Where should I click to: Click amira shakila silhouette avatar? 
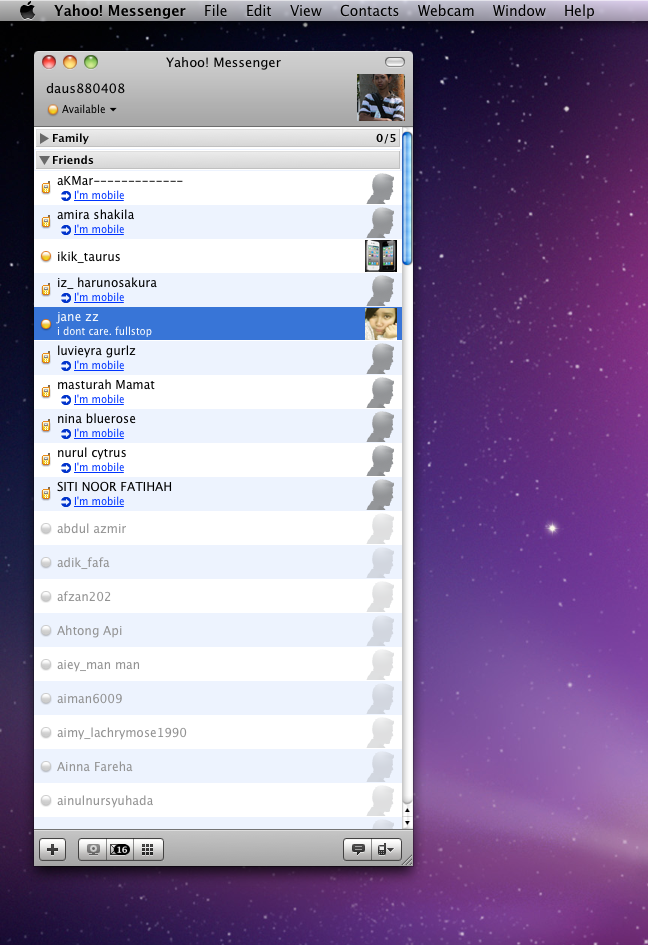(x=381, y=222)
